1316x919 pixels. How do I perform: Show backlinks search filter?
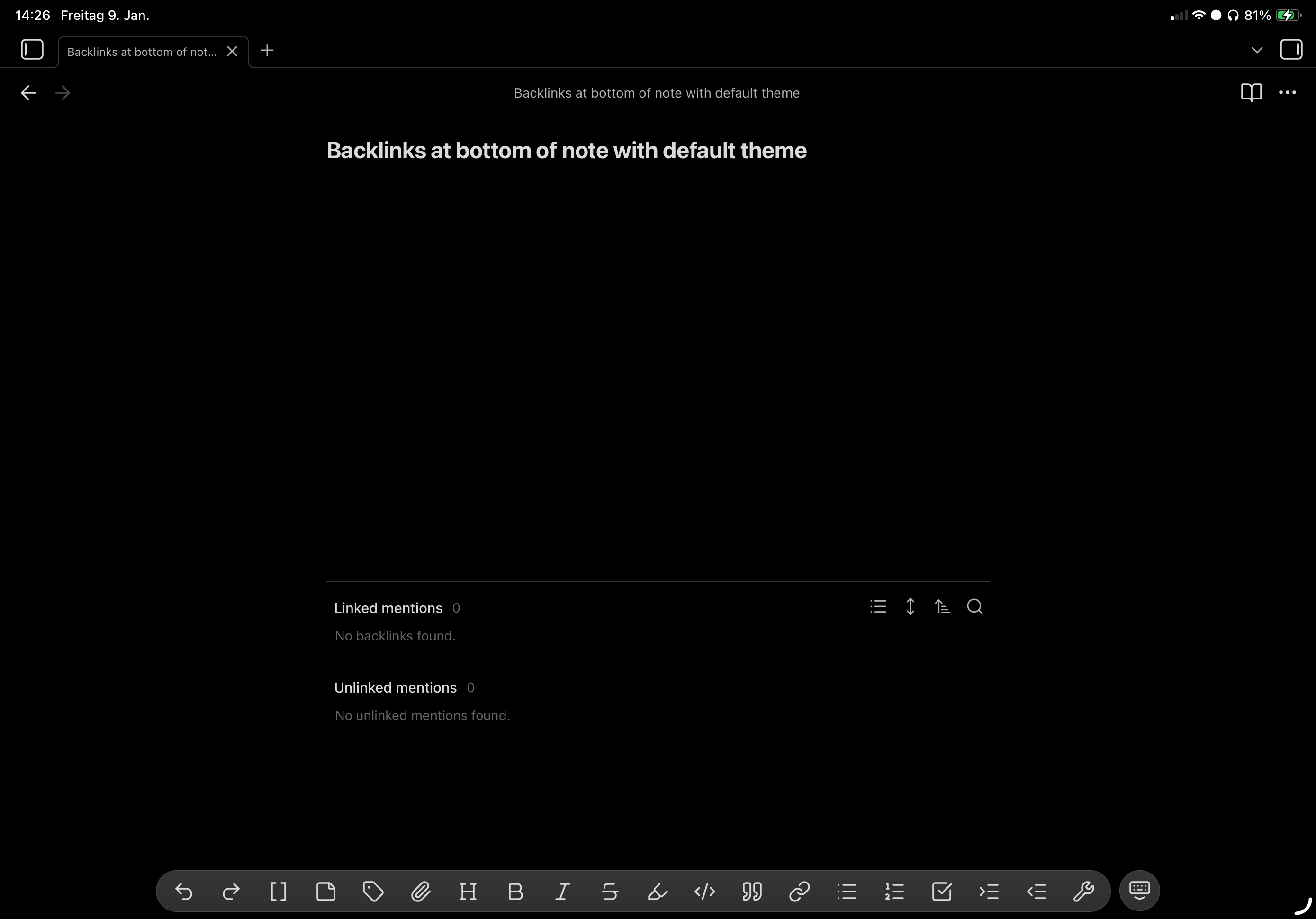tap(974, 606)
